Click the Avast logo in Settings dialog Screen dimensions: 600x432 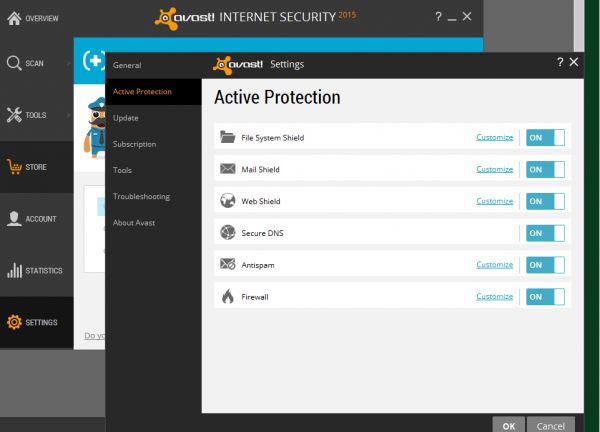238,64
